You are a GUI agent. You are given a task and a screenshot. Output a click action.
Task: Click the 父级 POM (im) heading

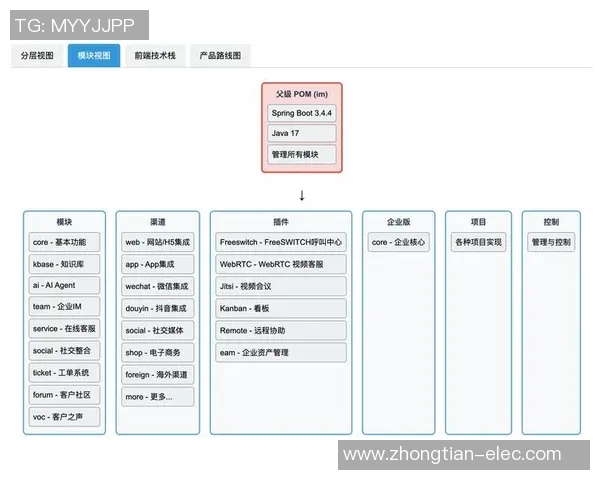pyautogui.click(x=302, y=94)
